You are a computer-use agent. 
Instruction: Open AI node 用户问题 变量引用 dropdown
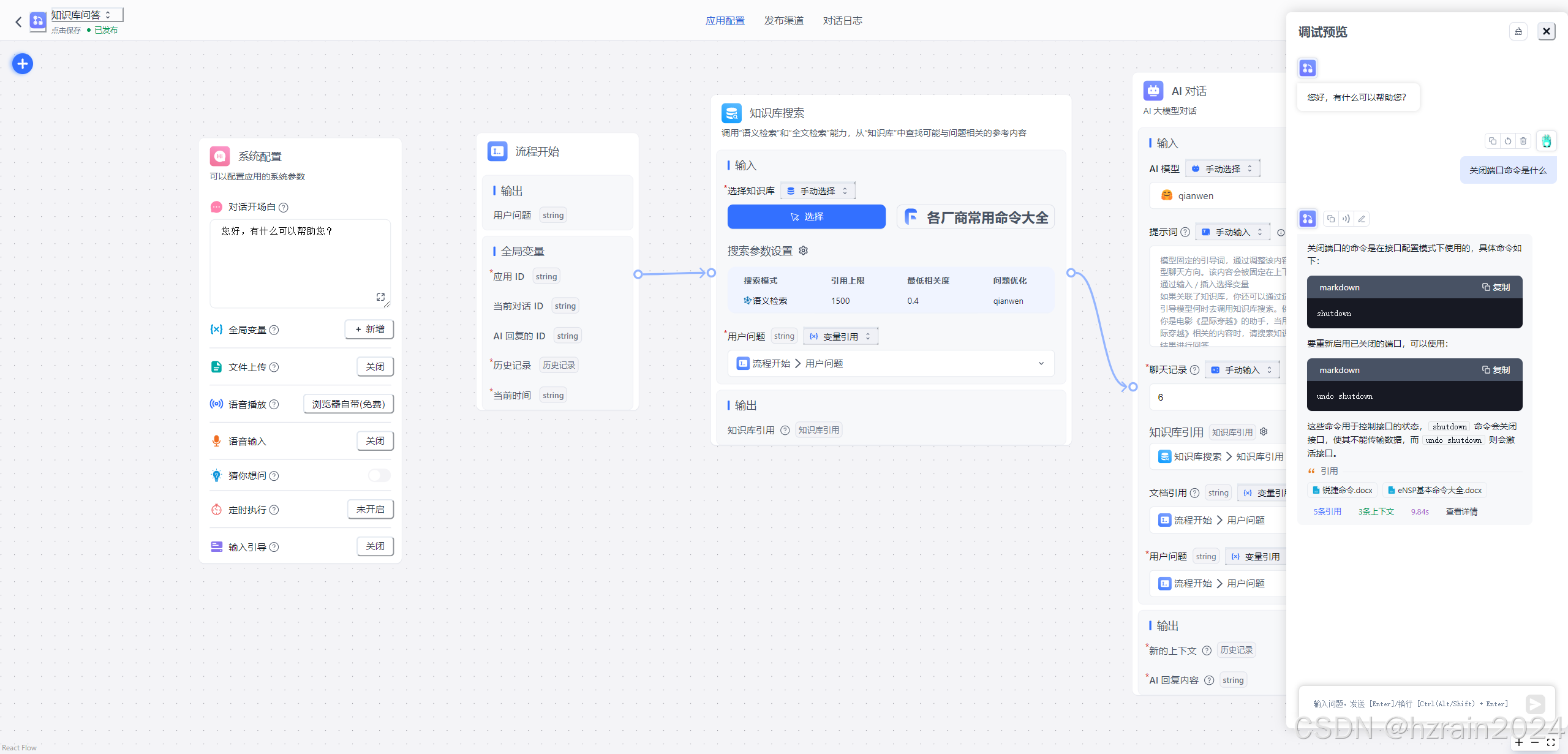[x=1256, y=557]
